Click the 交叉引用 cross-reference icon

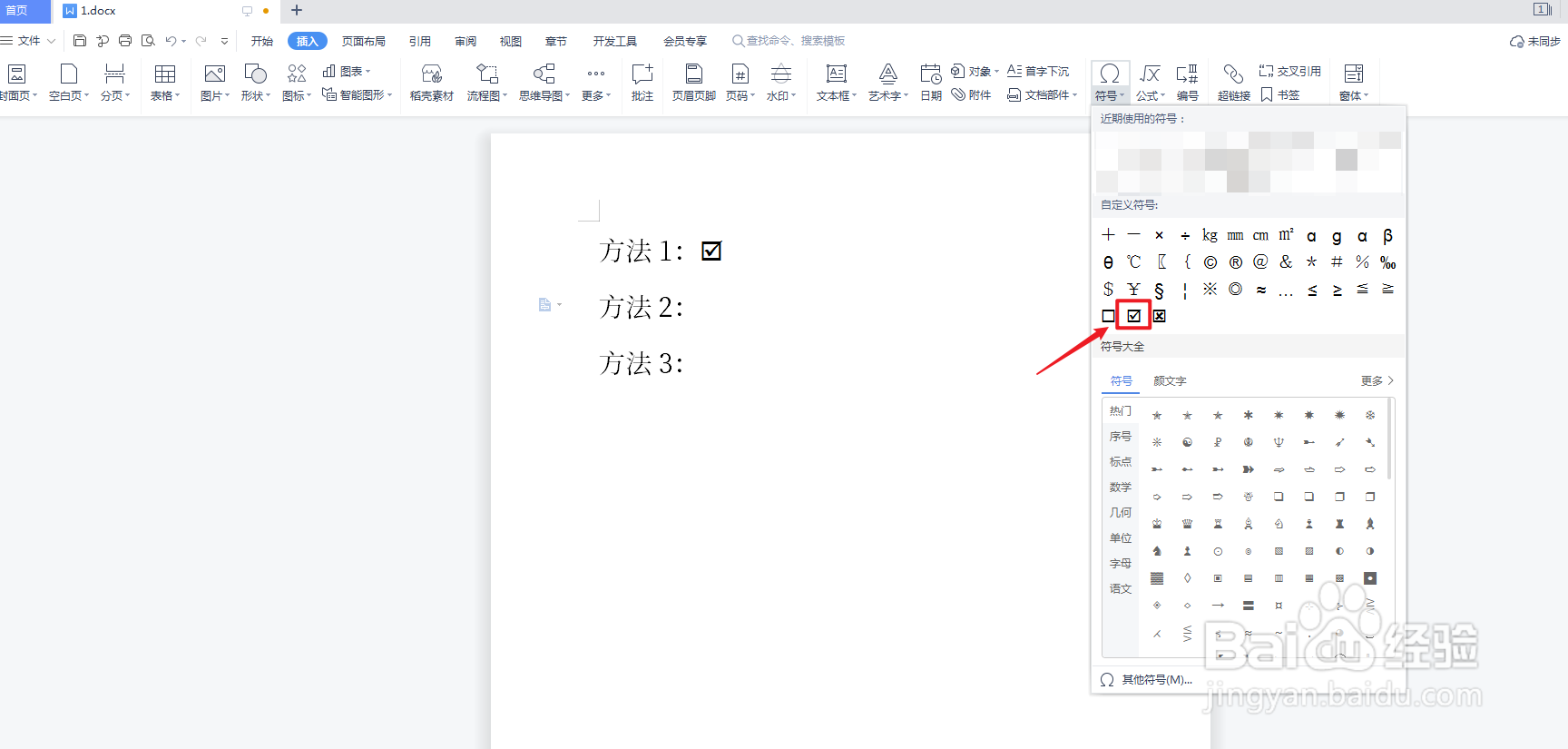pos(1289,71)
